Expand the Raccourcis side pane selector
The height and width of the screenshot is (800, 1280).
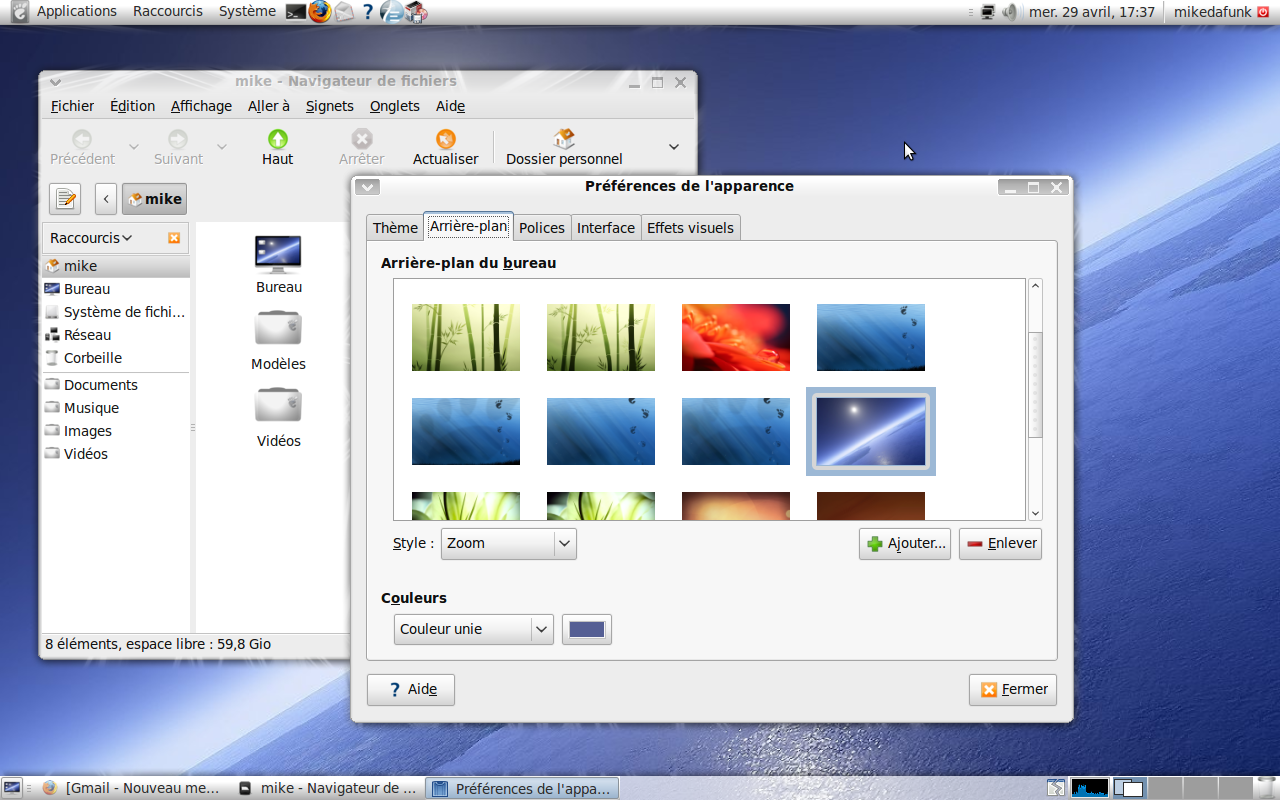[91, 238]
